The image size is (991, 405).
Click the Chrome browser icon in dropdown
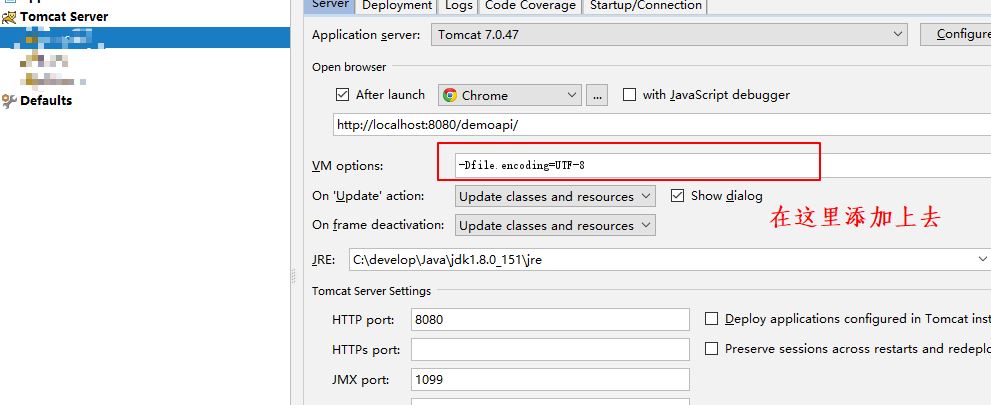[x=450, y=96]
